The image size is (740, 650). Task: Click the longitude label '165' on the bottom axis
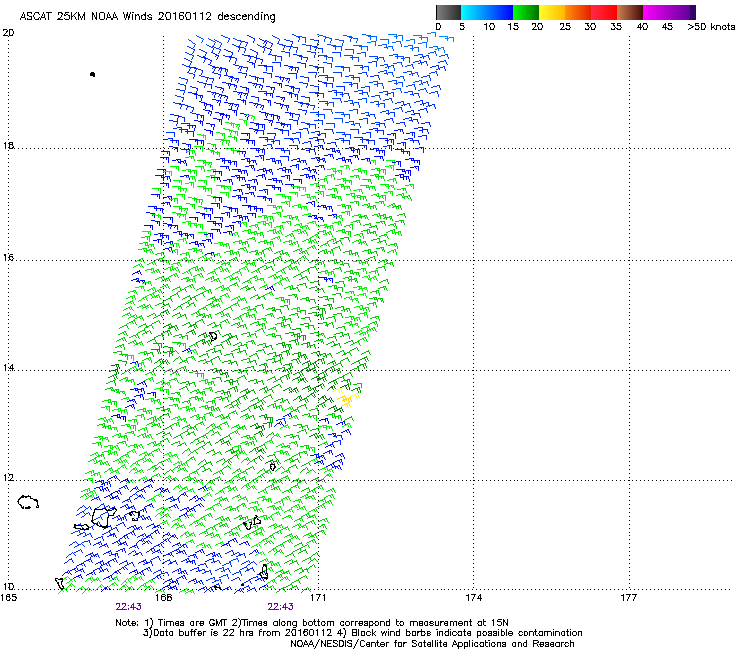coord(9,598)
